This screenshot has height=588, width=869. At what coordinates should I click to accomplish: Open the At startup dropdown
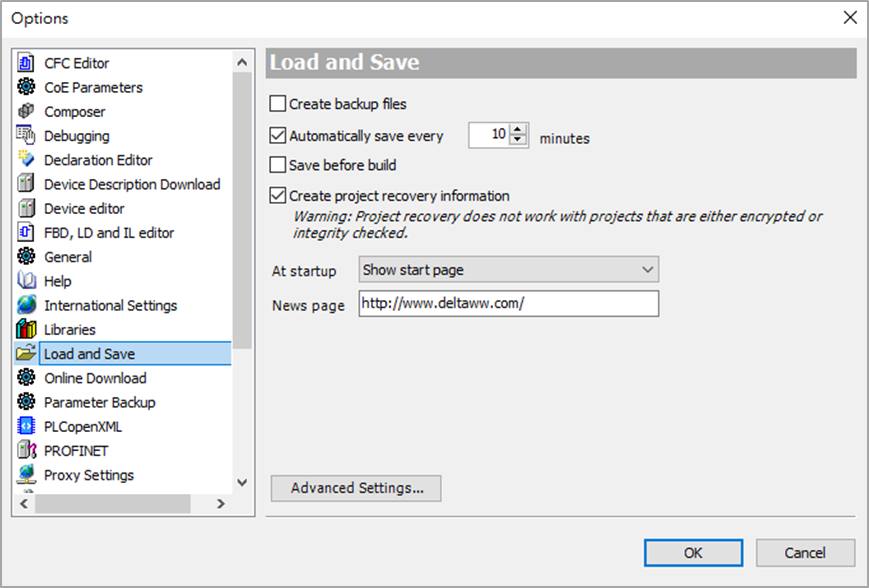509,270
